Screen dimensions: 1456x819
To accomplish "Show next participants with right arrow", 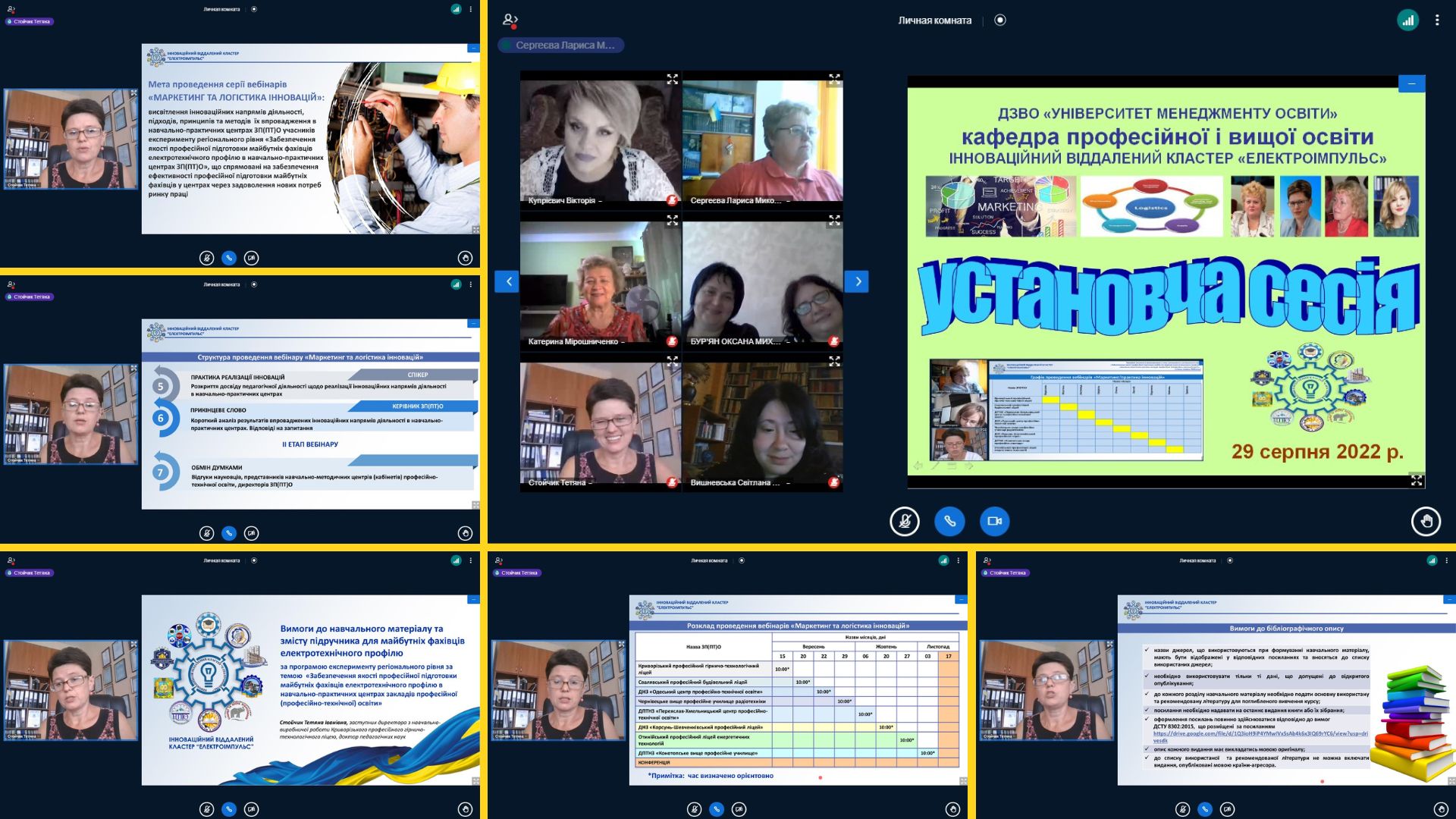I will (x=857, y=281).
